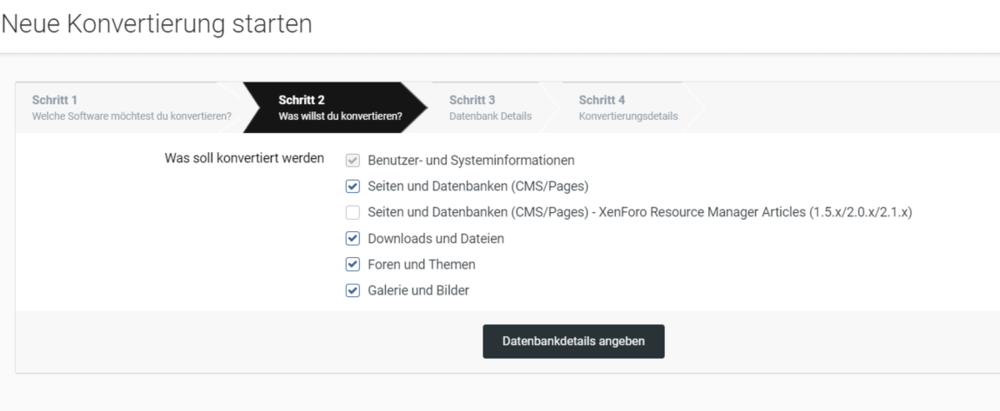Toggle the Benutzer- und Systeminformationen checkbox

352,160
